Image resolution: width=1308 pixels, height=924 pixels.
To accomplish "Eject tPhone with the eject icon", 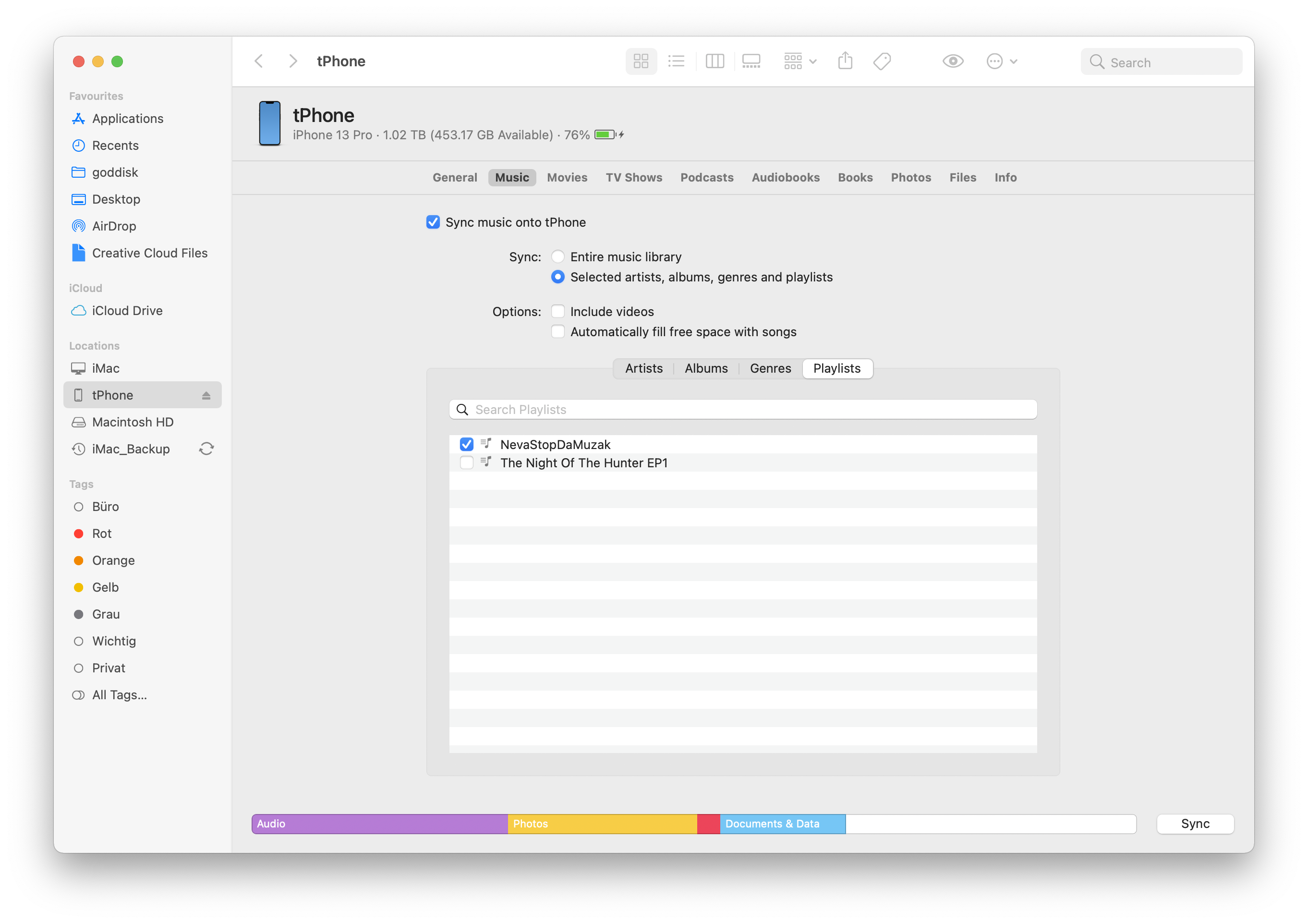I will [x=206, y=395].
